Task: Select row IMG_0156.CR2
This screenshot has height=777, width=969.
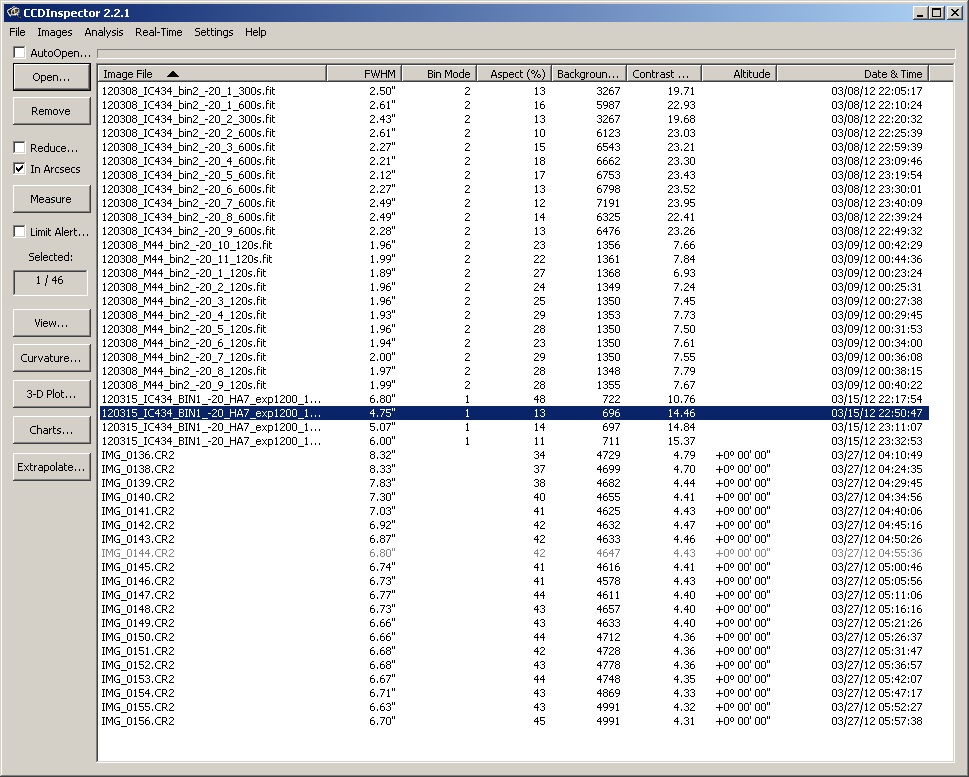Action: tap(514, 721)
